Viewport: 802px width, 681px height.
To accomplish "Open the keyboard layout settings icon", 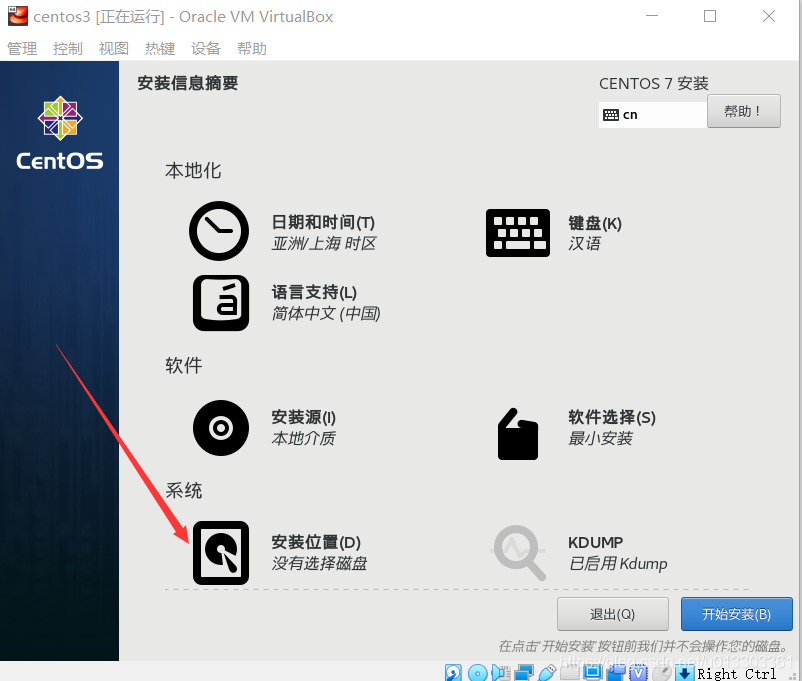I will pos(518,233).
